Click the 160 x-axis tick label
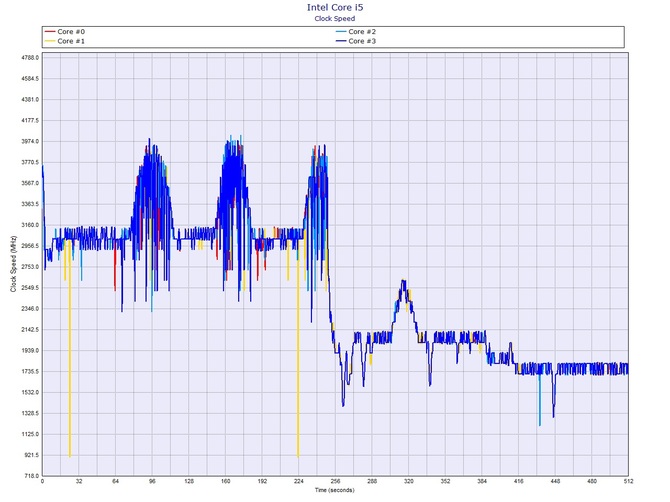 click(226, 481)
